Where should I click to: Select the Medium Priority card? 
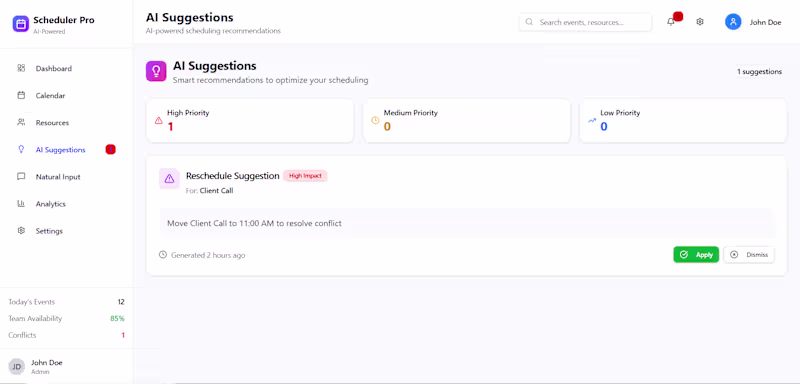coord(466,121)
